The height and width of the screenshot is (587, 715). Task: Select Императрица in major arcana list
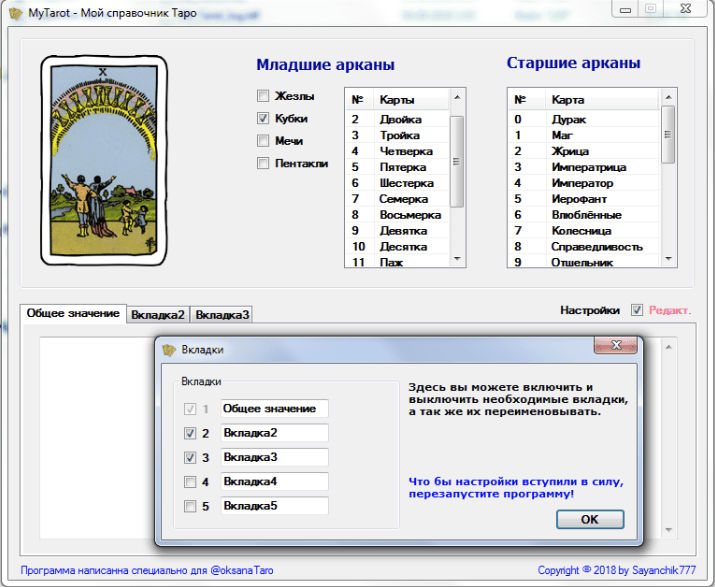pos(584,167)
